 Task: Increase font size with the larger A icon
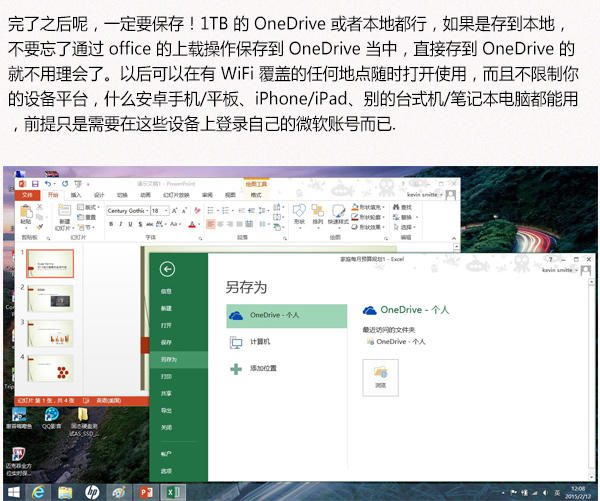174,211
